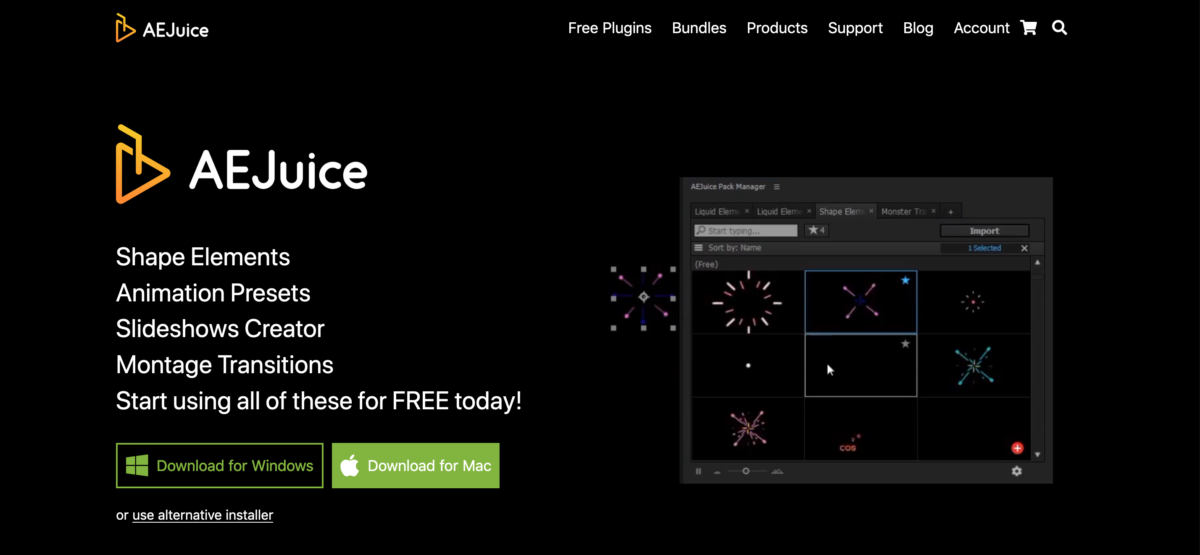Select the pink firework burst thumbnail
The width and height of the screenshot is (1200, 555).
pyautogui.click(x=748, y=428)
